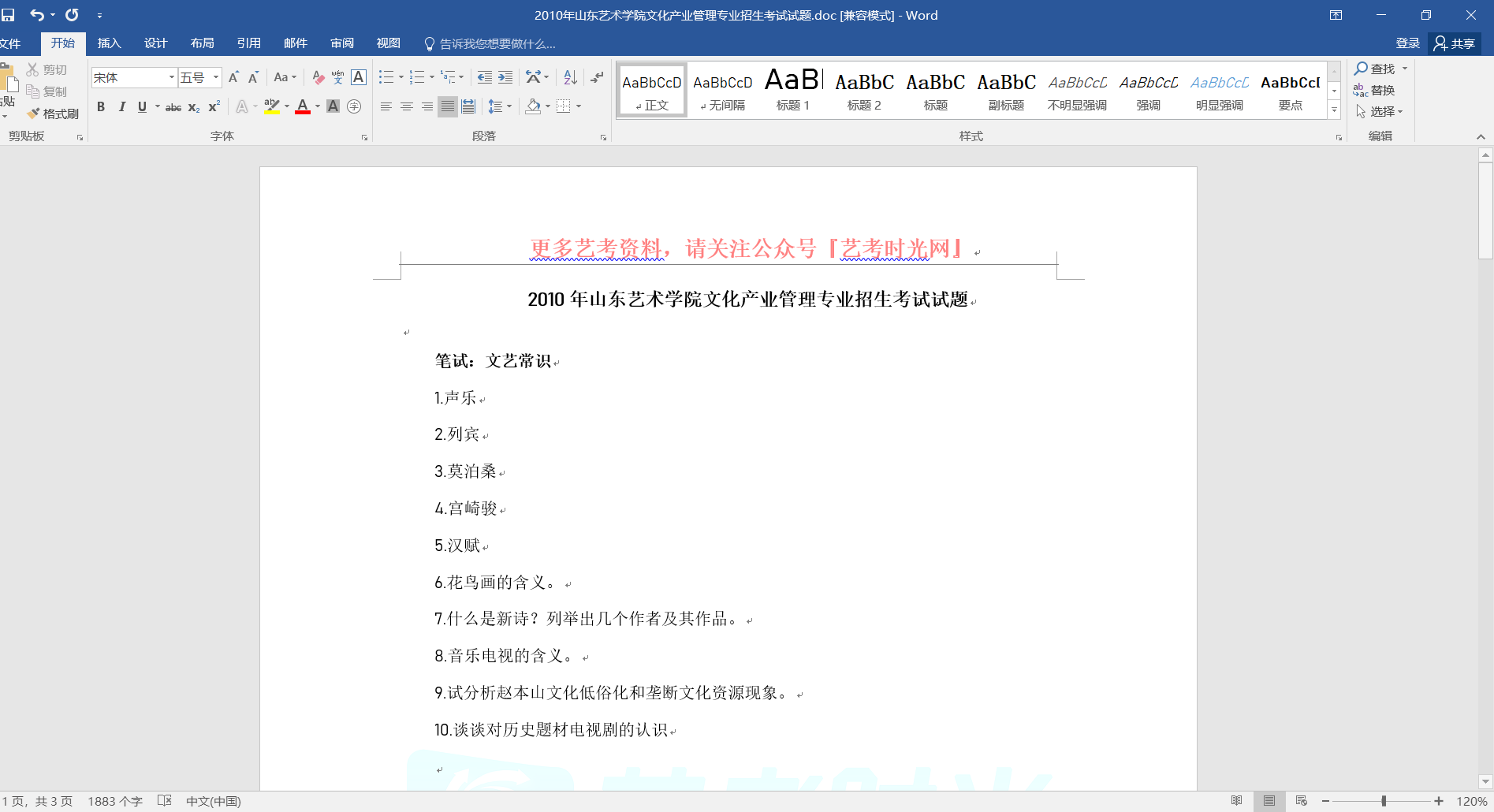Viewport: 1494px width, 812px height.
Task: Click the 告诉我您想要做什么 search box
Action: point(497,43)
